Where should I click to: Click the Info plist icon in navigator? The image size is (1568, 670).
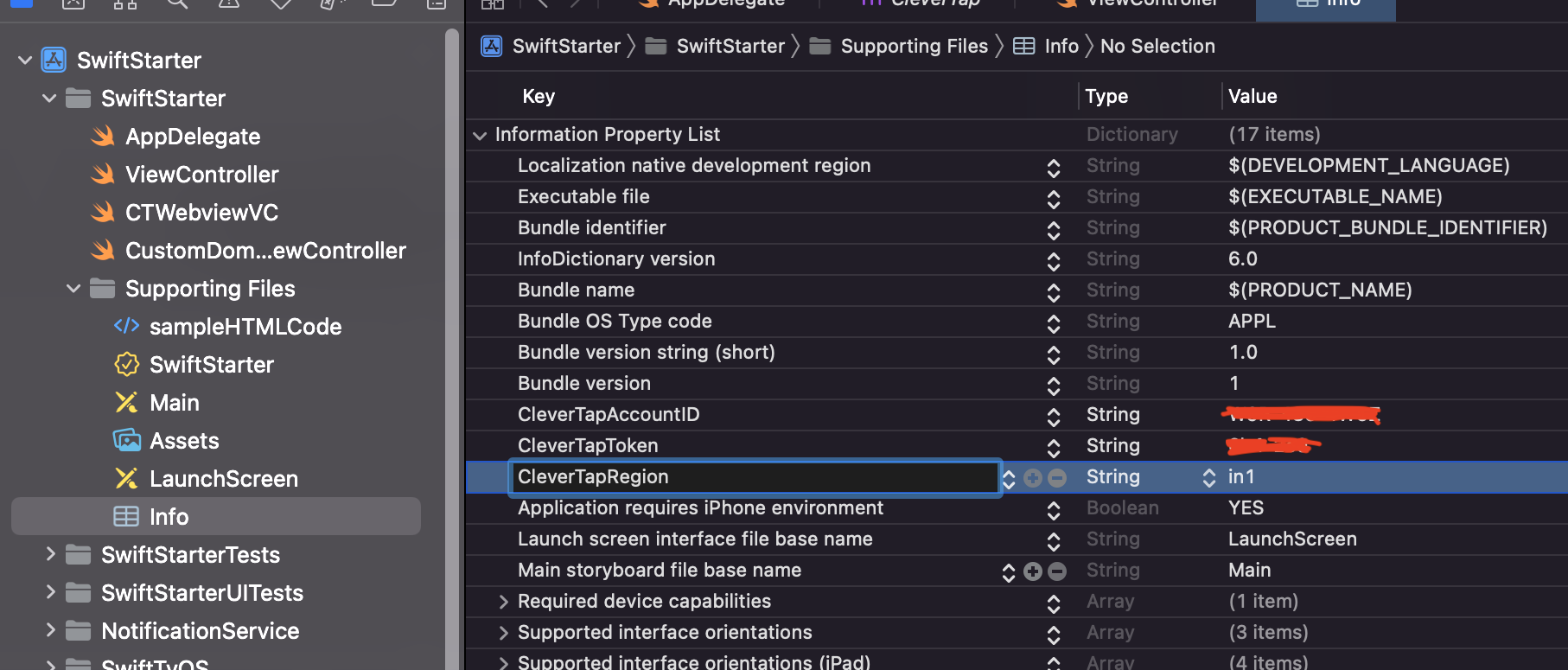click(x=126, y=516)
